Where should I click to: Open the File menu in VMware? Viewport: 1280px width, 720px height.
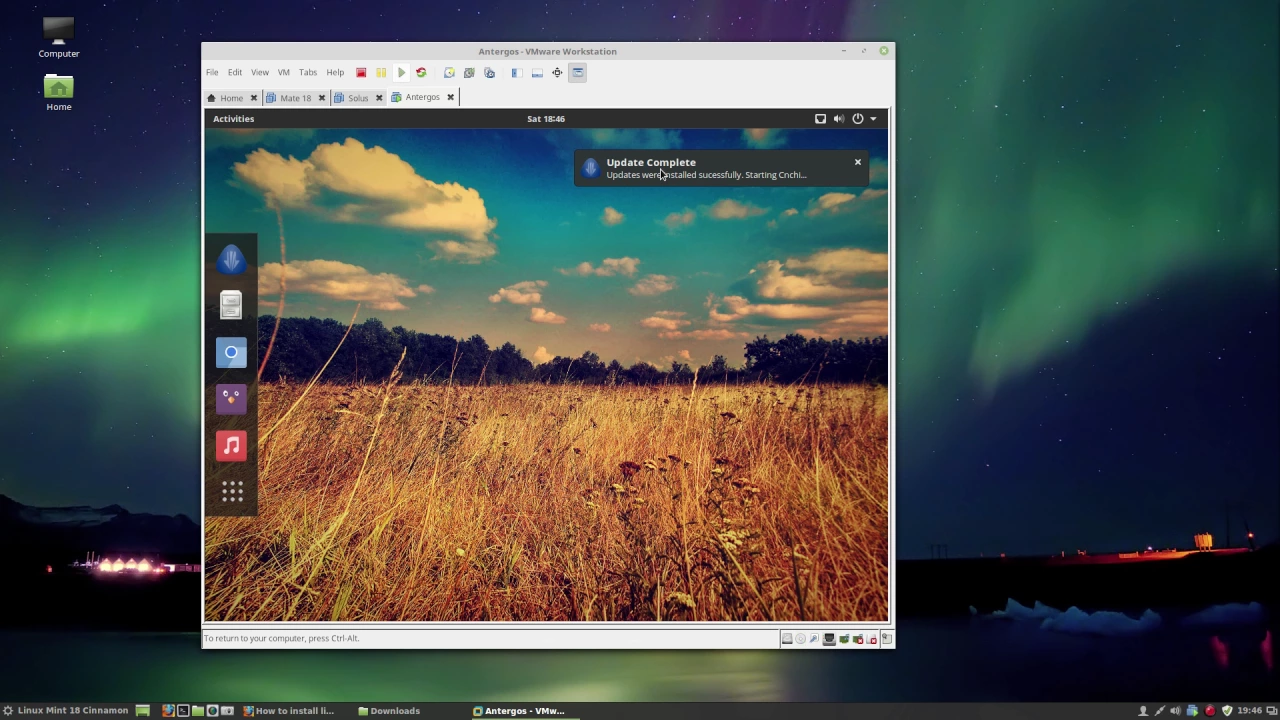[x=212, y=72]
